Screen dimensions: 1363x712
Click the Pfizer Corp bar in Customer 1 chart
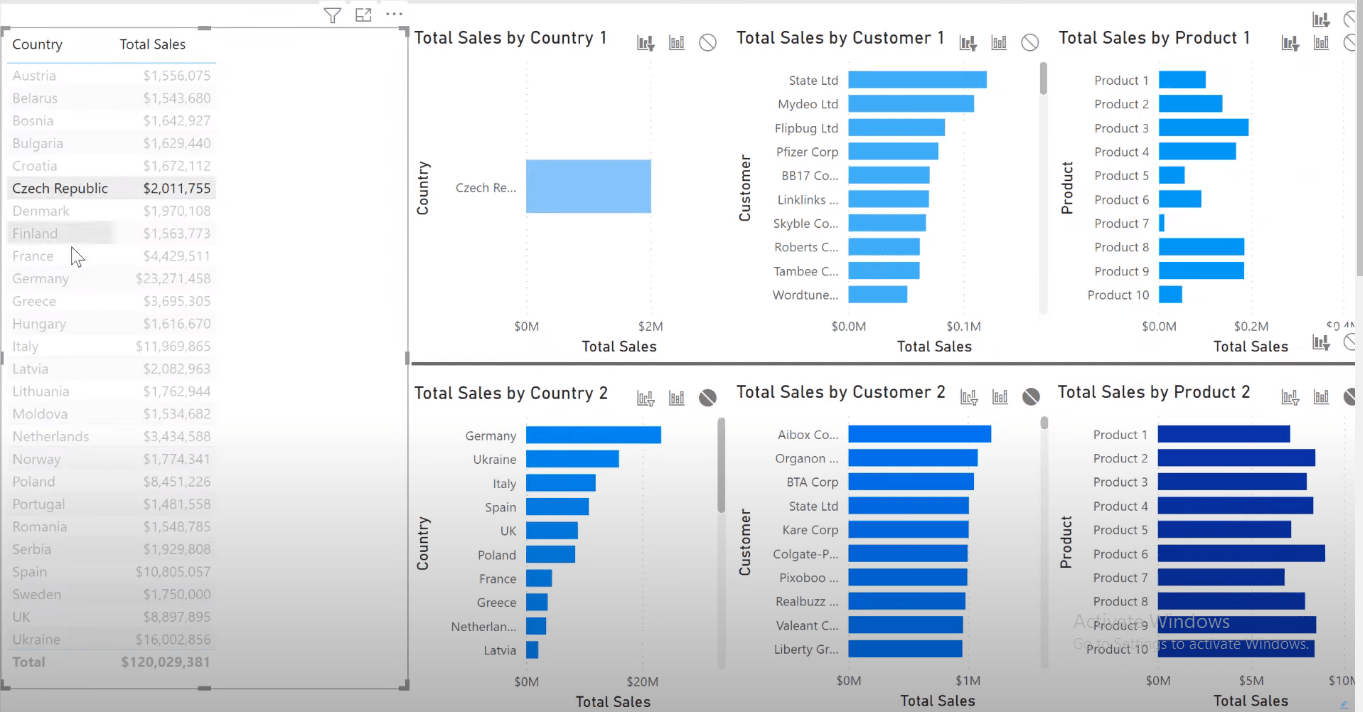coord(893,151)
